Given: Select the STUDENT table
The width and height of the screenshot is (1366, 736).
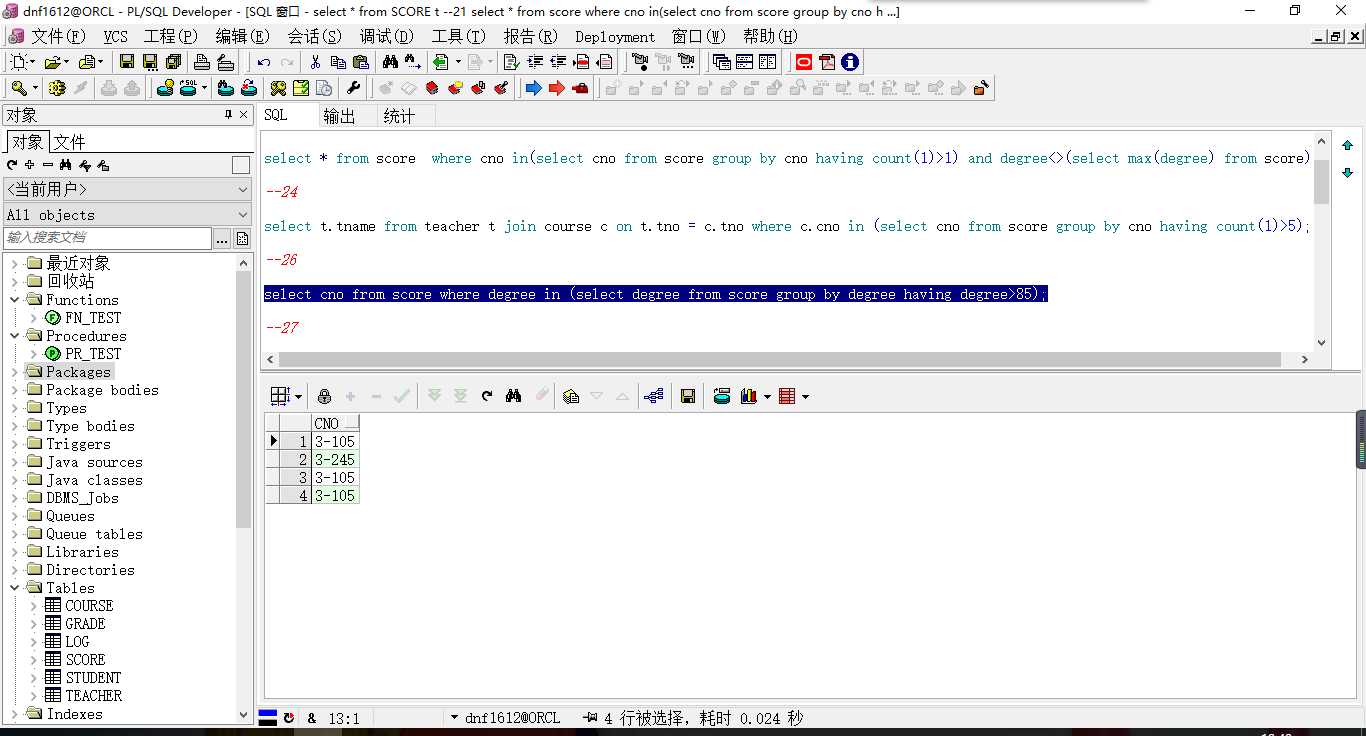Looking at the screenshot, I should [93, 678].
